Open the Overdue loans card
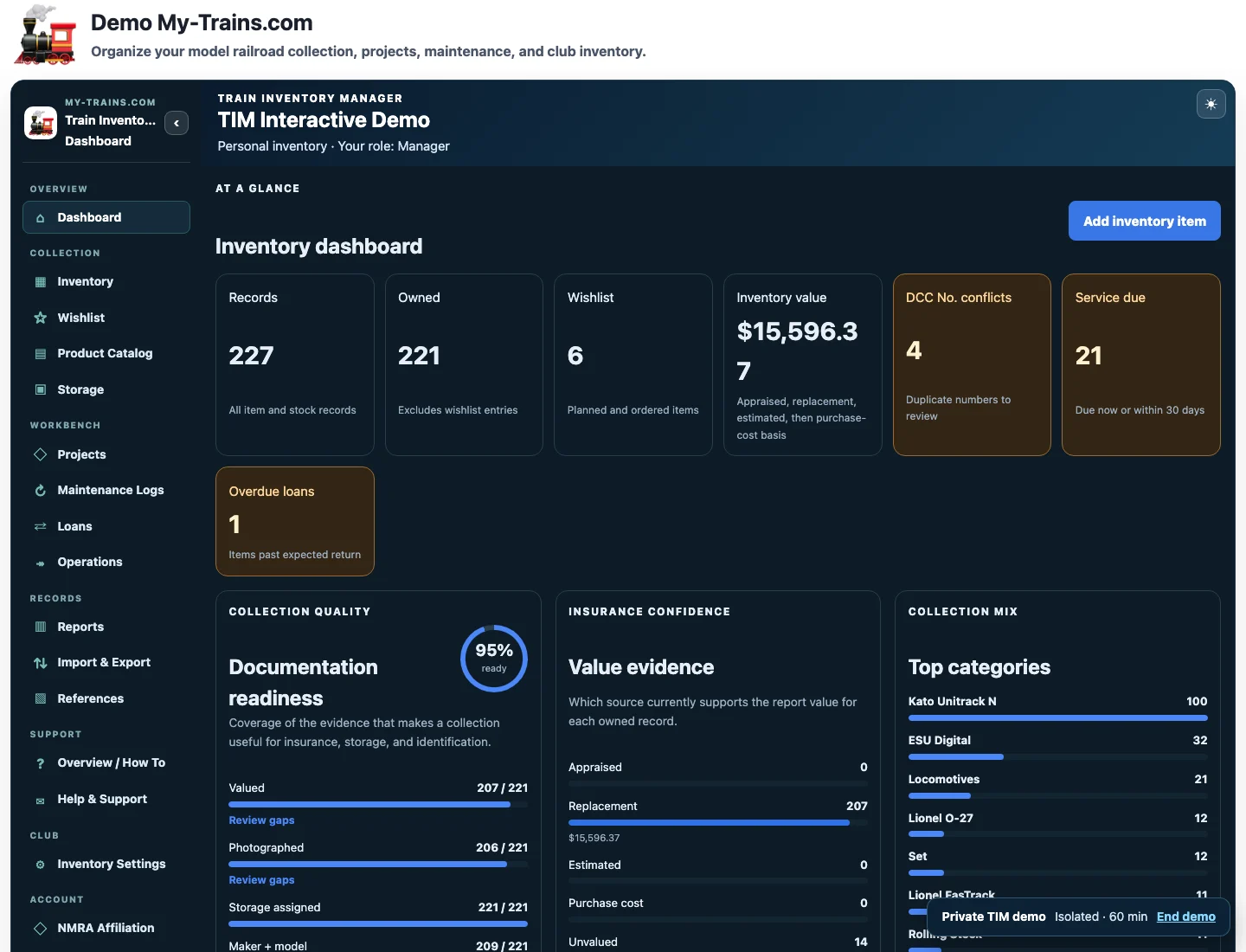This screenshot has width=1246, height=952. point(295,521)
